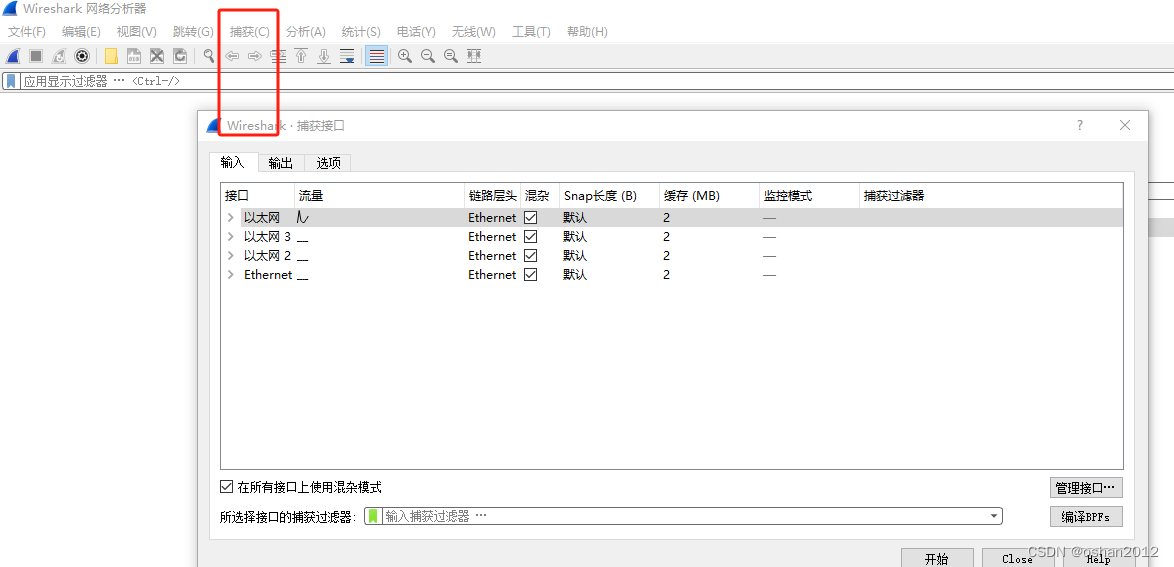Sort by the 流量 column header
The image size is (1174, 567).
pos(380,195)
